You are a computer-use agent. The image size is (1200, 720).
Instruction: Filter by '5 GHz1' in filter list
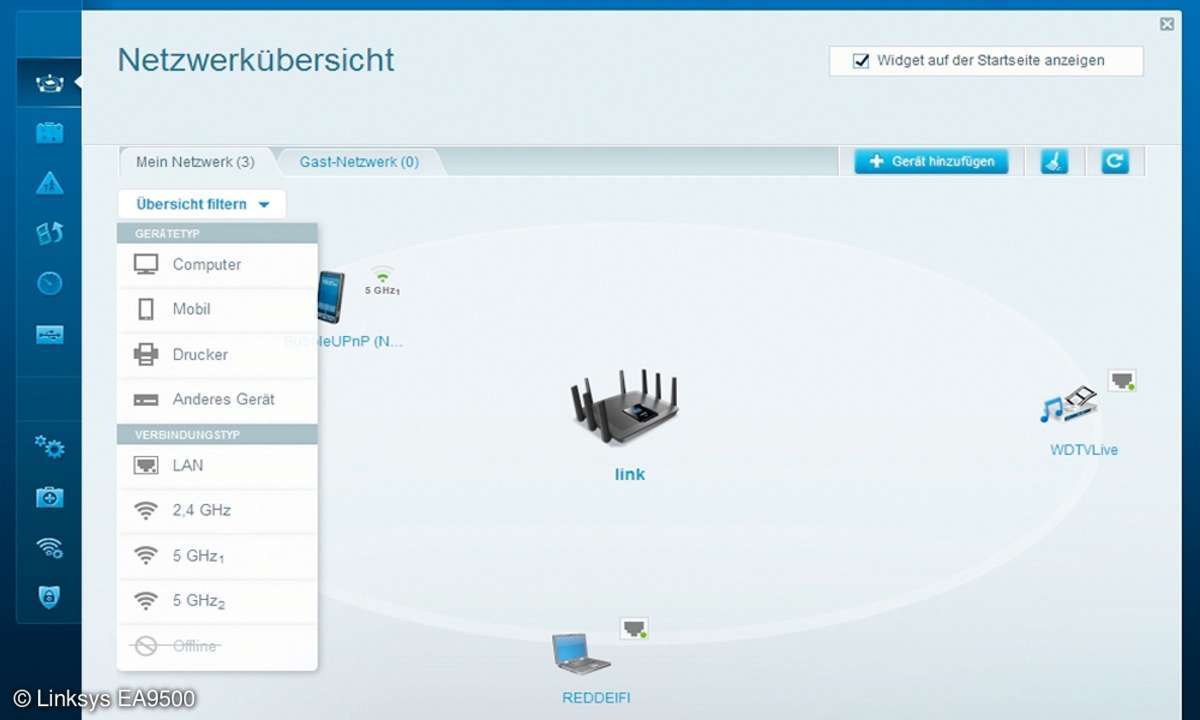(217, 555)
